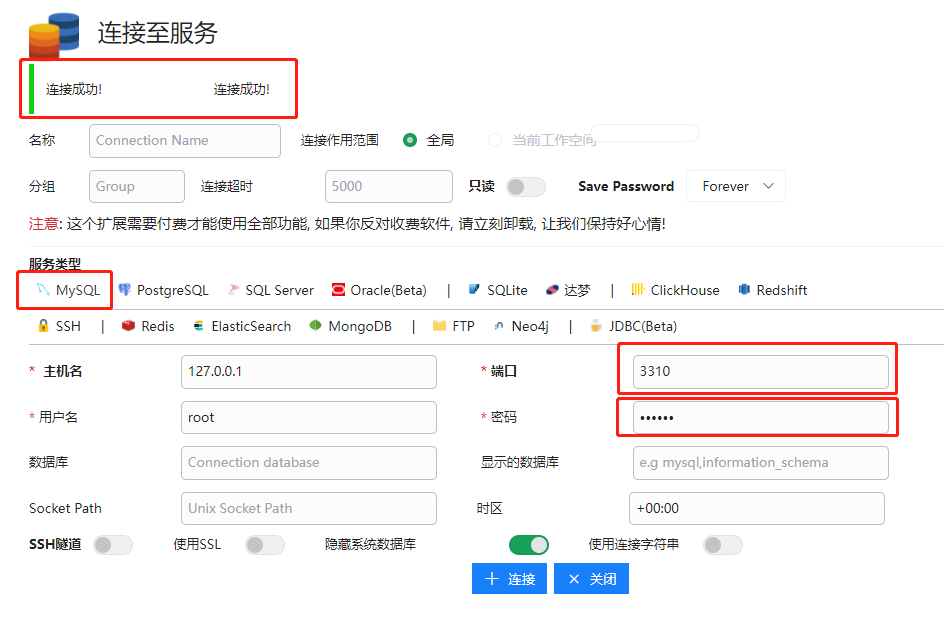Focus the 显示的数据库 input field
944x622 pixels.
tap(760, 462)
